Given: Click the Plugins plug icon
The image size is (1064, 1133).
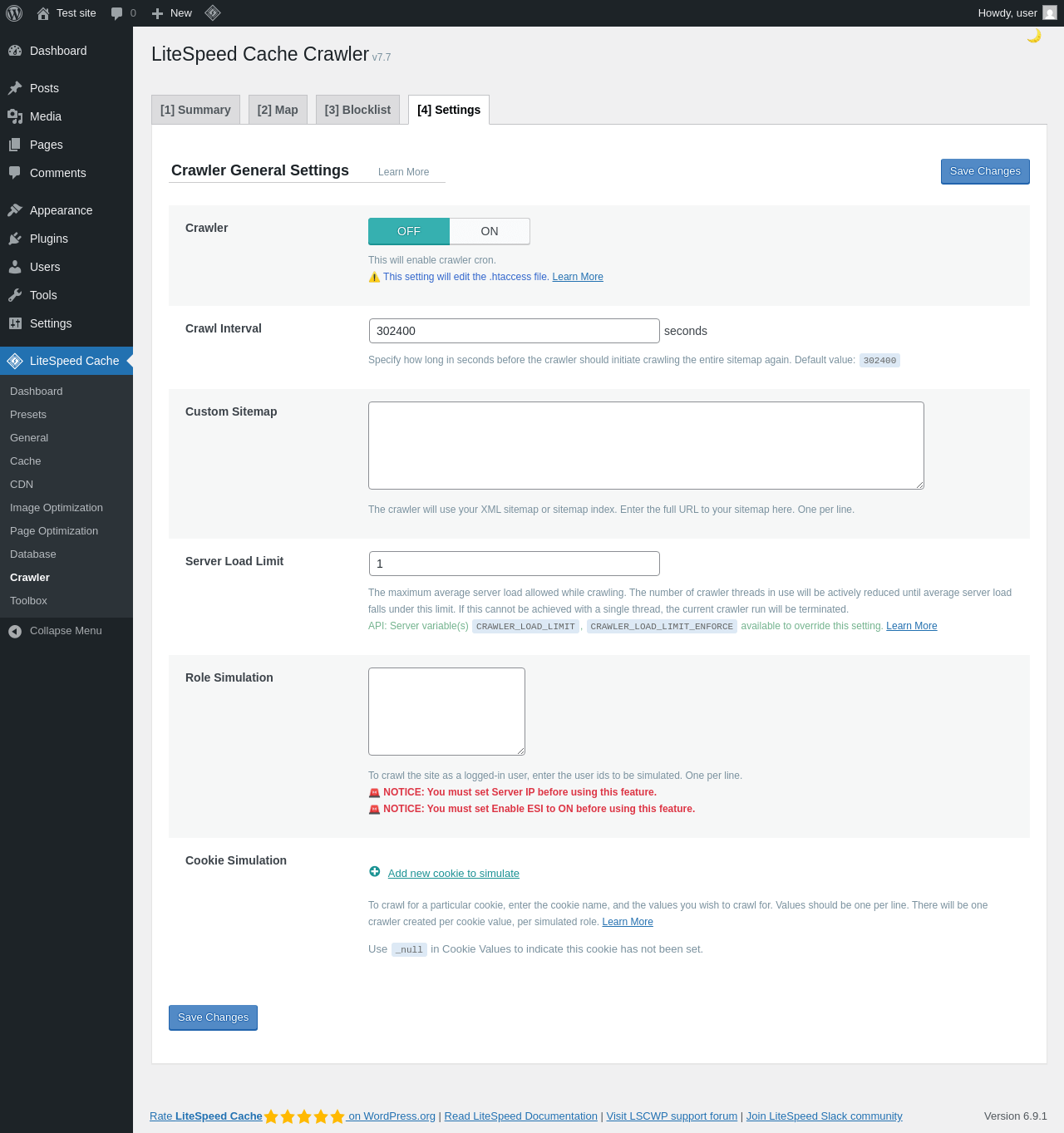Looking at the screenshot, I should [x=15, y=239].
